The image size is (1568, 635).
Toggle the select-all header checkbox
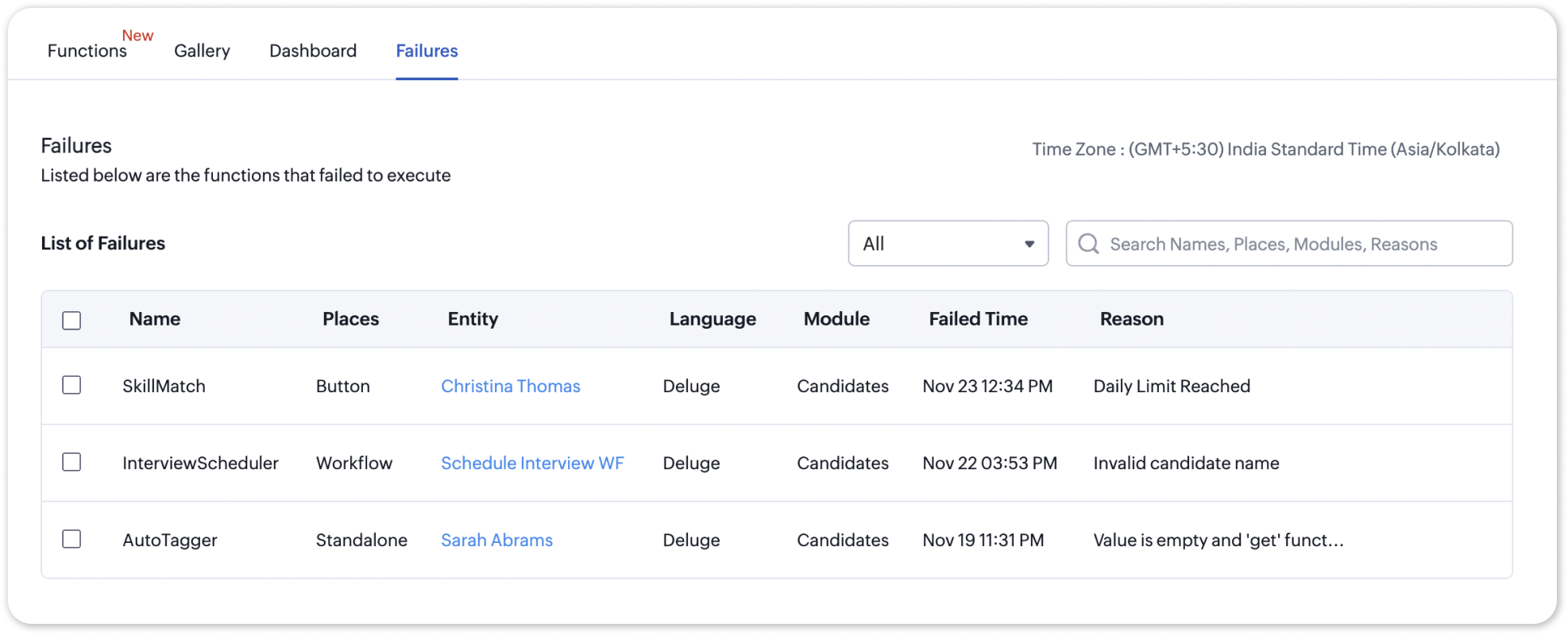(x=71, y=320)
